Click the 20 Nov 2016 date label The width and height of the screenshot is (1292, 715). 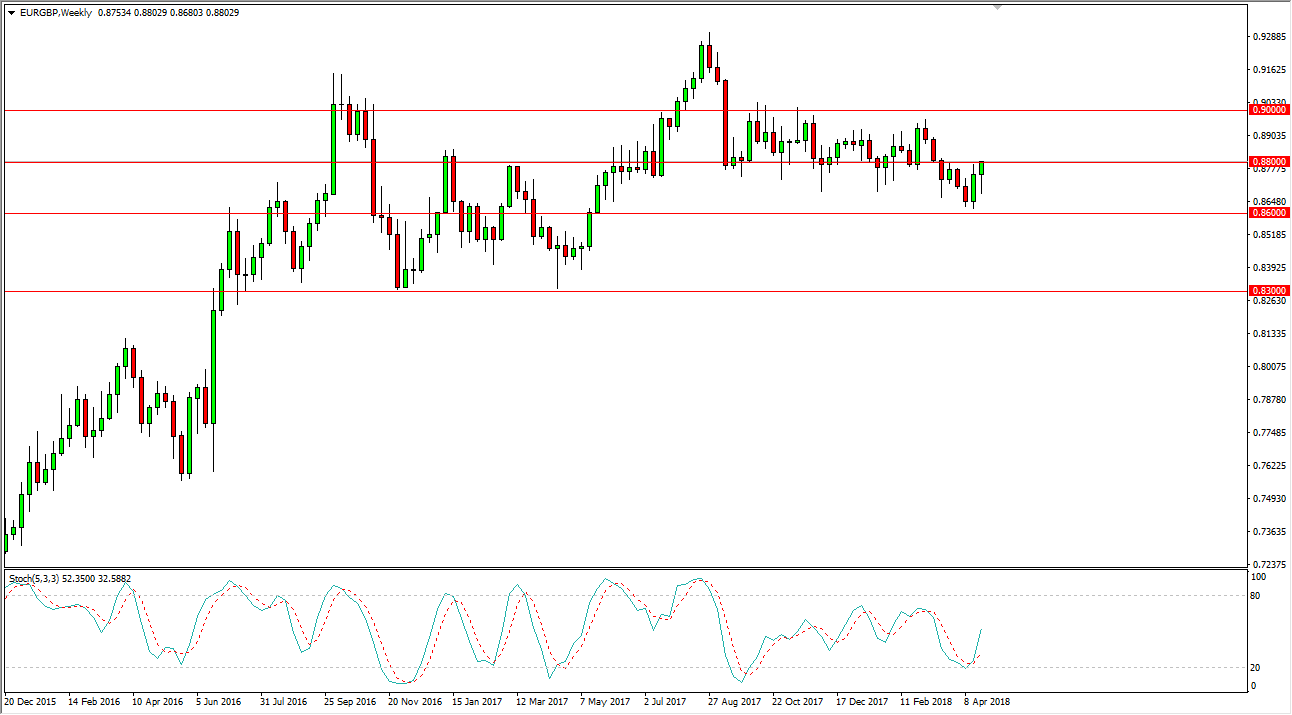[415, 702]
